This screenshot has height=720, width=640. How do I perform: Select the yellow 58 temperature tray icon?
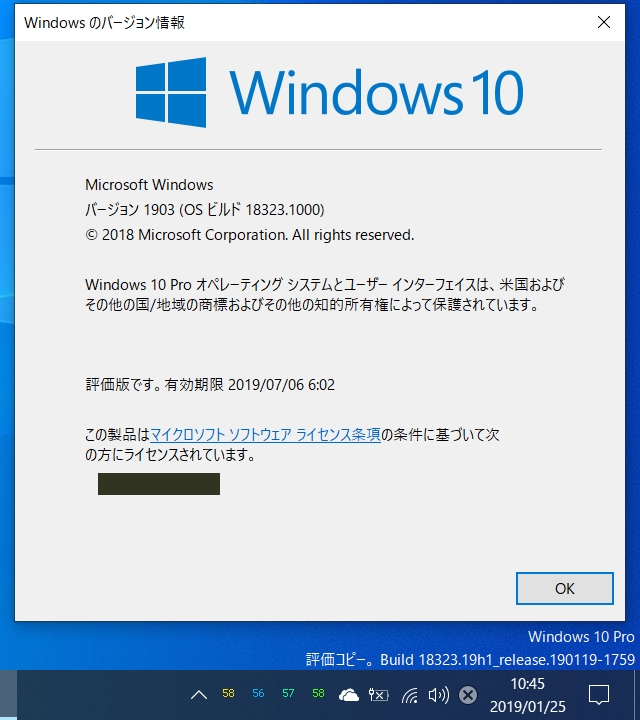[x=228, y=693]
